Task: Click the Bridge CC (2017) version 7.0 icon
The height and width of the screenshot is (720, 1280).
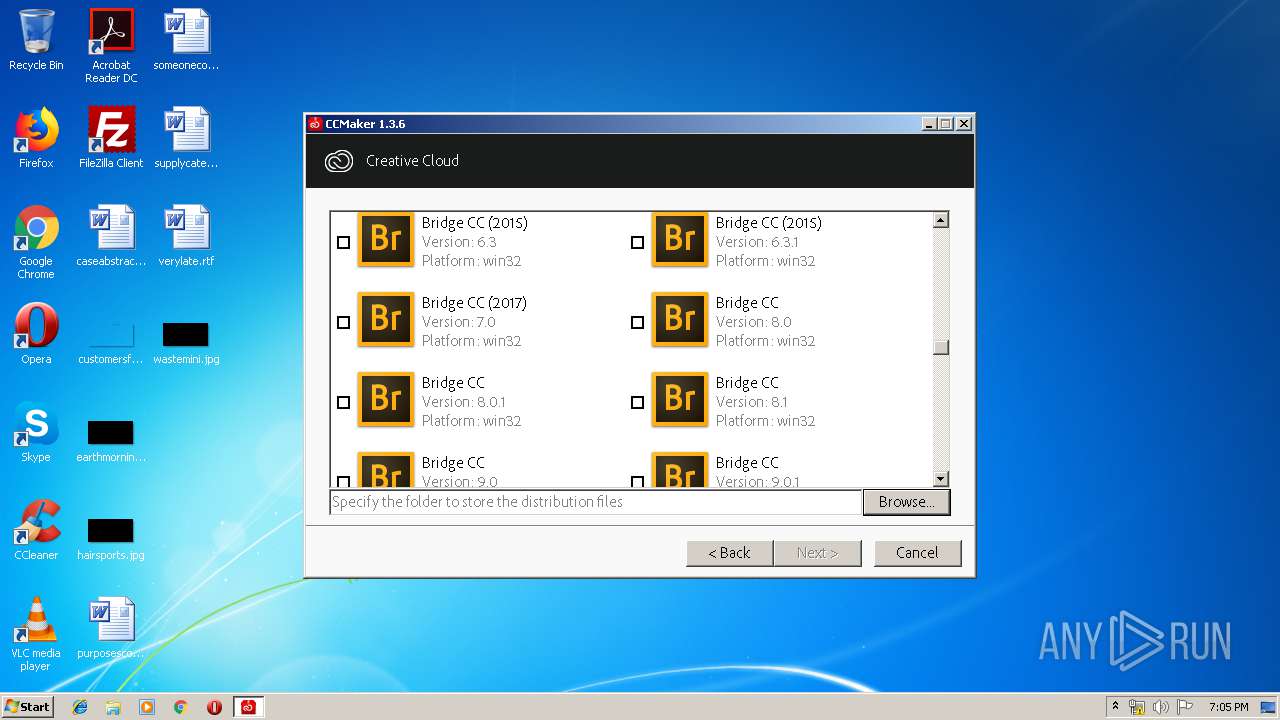Action: tap(386, 320)
